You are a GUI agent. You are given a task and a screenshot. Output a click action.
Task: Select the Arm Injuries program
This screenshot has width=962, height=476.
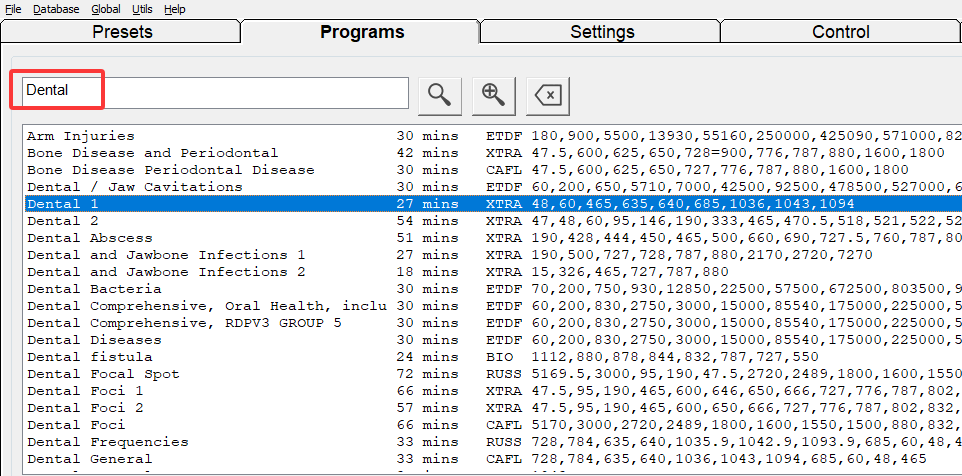click(492, 136)
